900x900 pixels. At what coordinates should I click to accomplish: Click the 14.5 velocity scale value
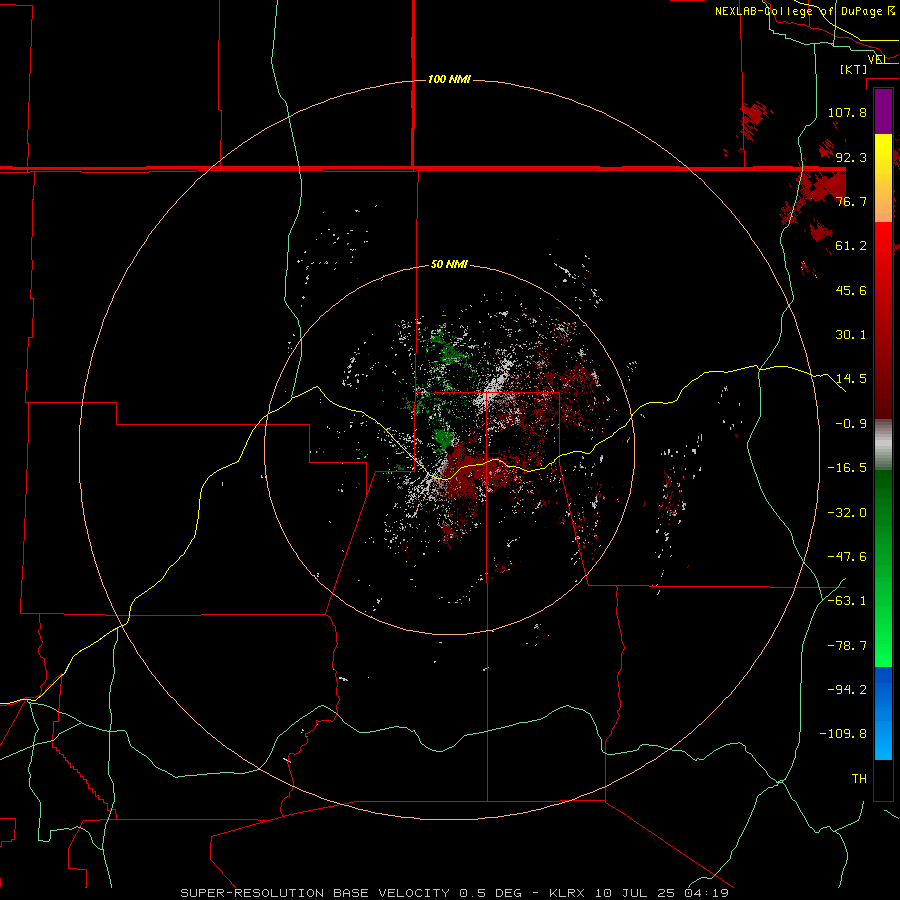[851, 379]
